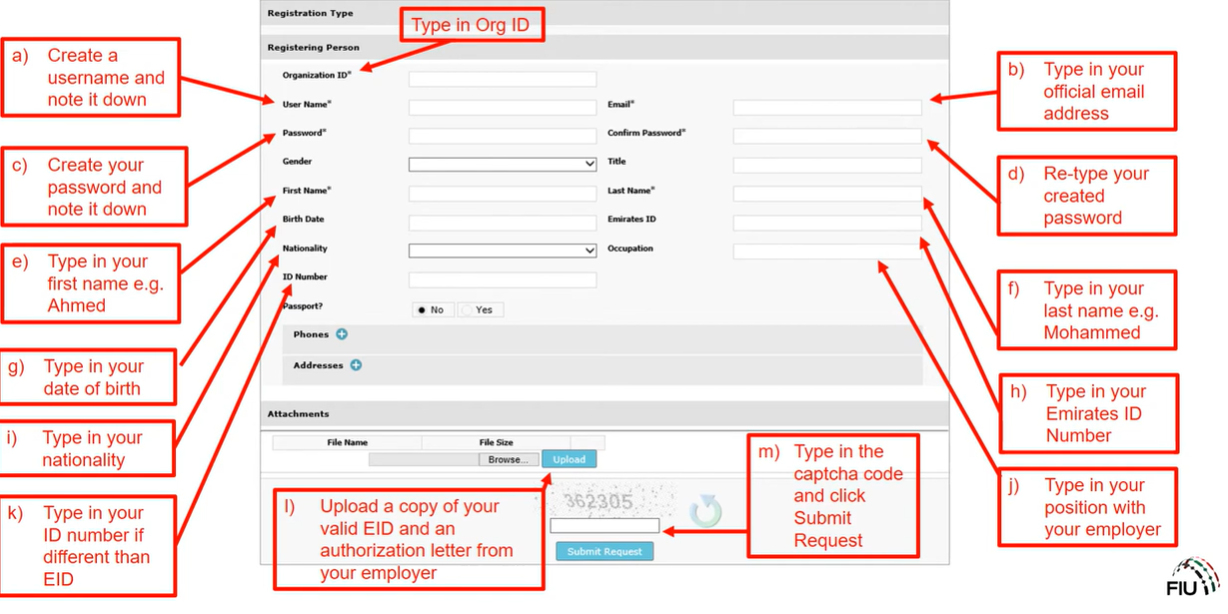Refresh the captcha code image
The height and width of the screenshot is (614, 1228).
[706, 511]
